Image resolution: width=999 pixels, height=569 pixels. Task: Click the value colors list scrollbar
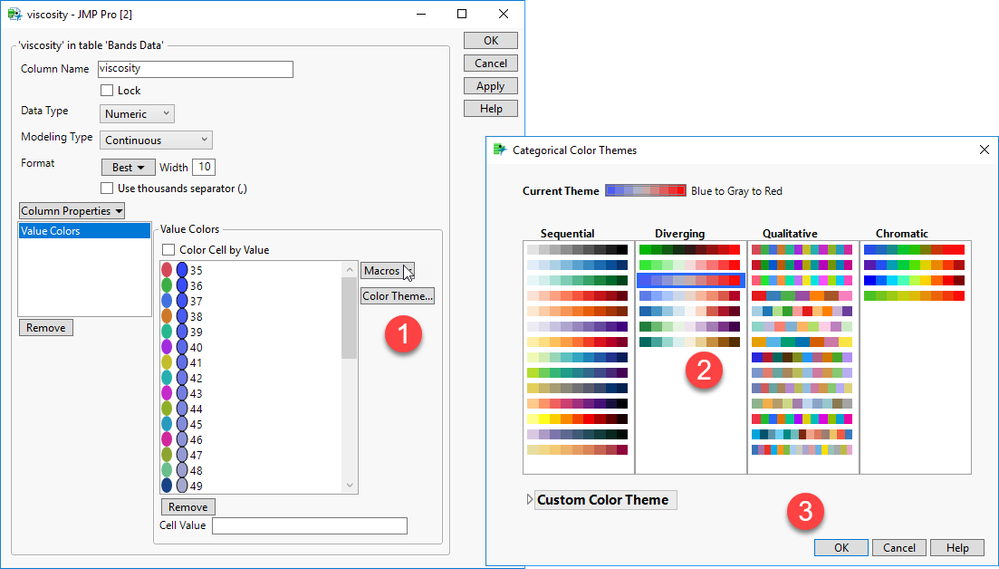pyautogui.click(x=349, y=319)
